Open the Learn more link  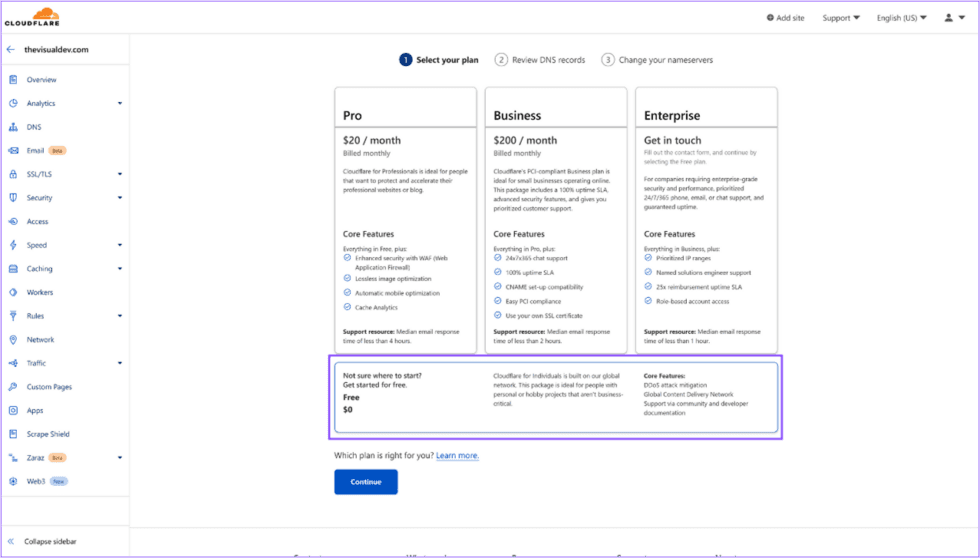pyautogui.click(x=457, y=456)
